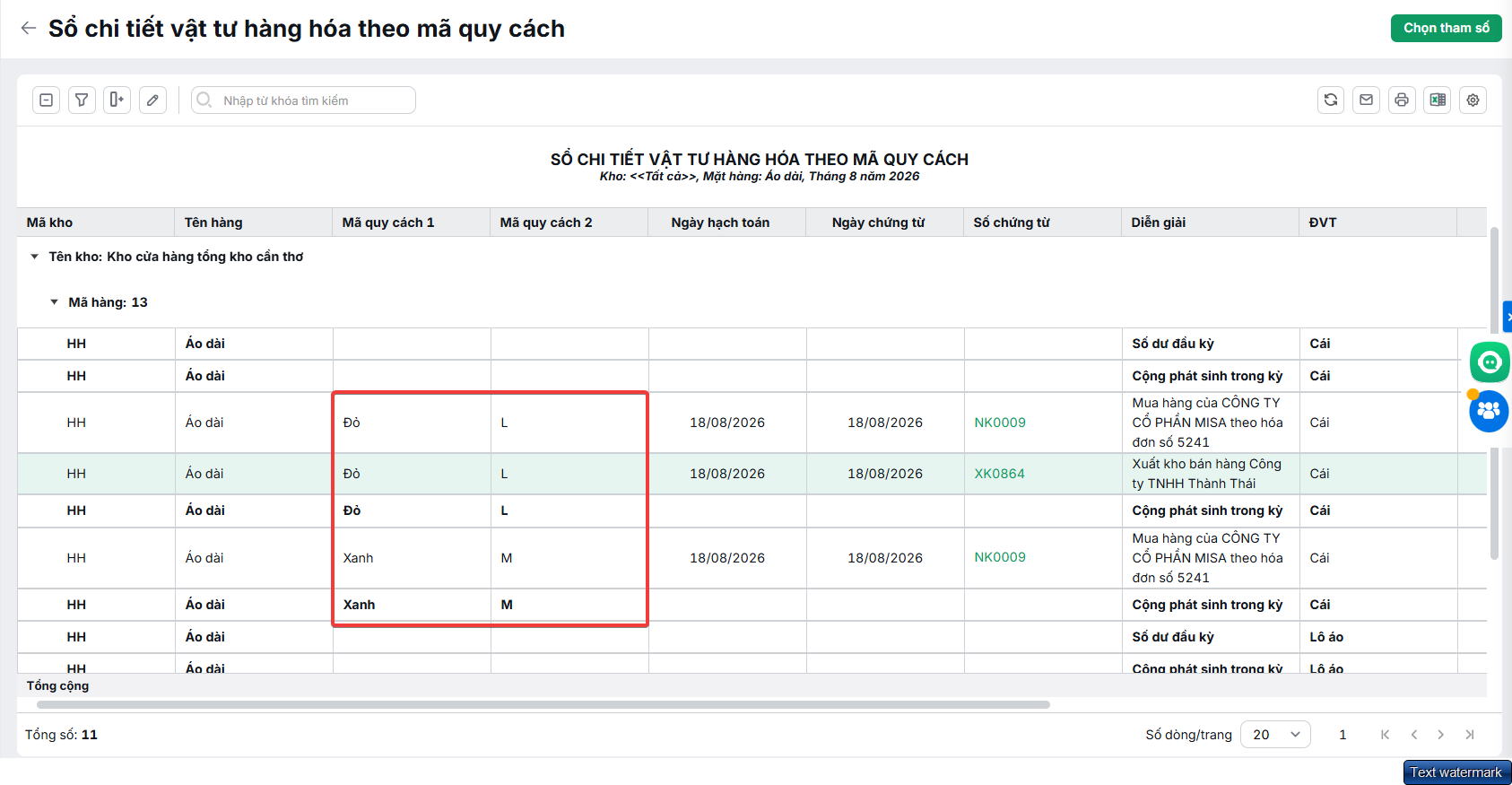
Task: Collapse all rows via toolbar icon
Action: click(47, 100)
